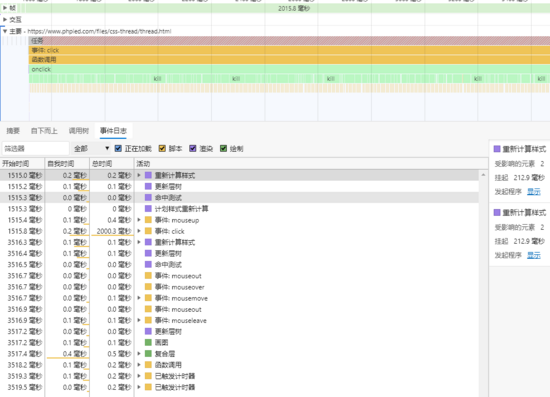The image size is (550, 397).
Task: Click yellow icon of 事件: mouseover row
Action: point(148,287)
